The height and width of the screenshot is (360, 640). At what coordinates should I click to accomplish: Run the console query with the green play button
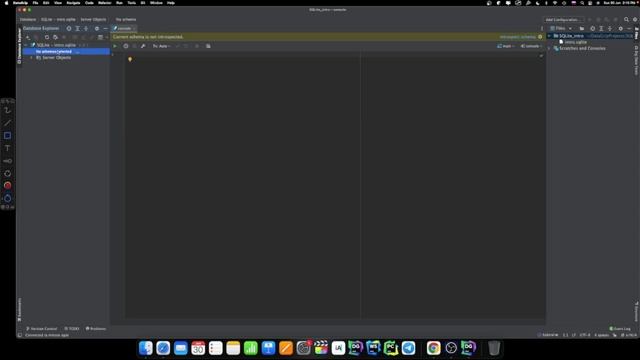(x=115, y=46)
